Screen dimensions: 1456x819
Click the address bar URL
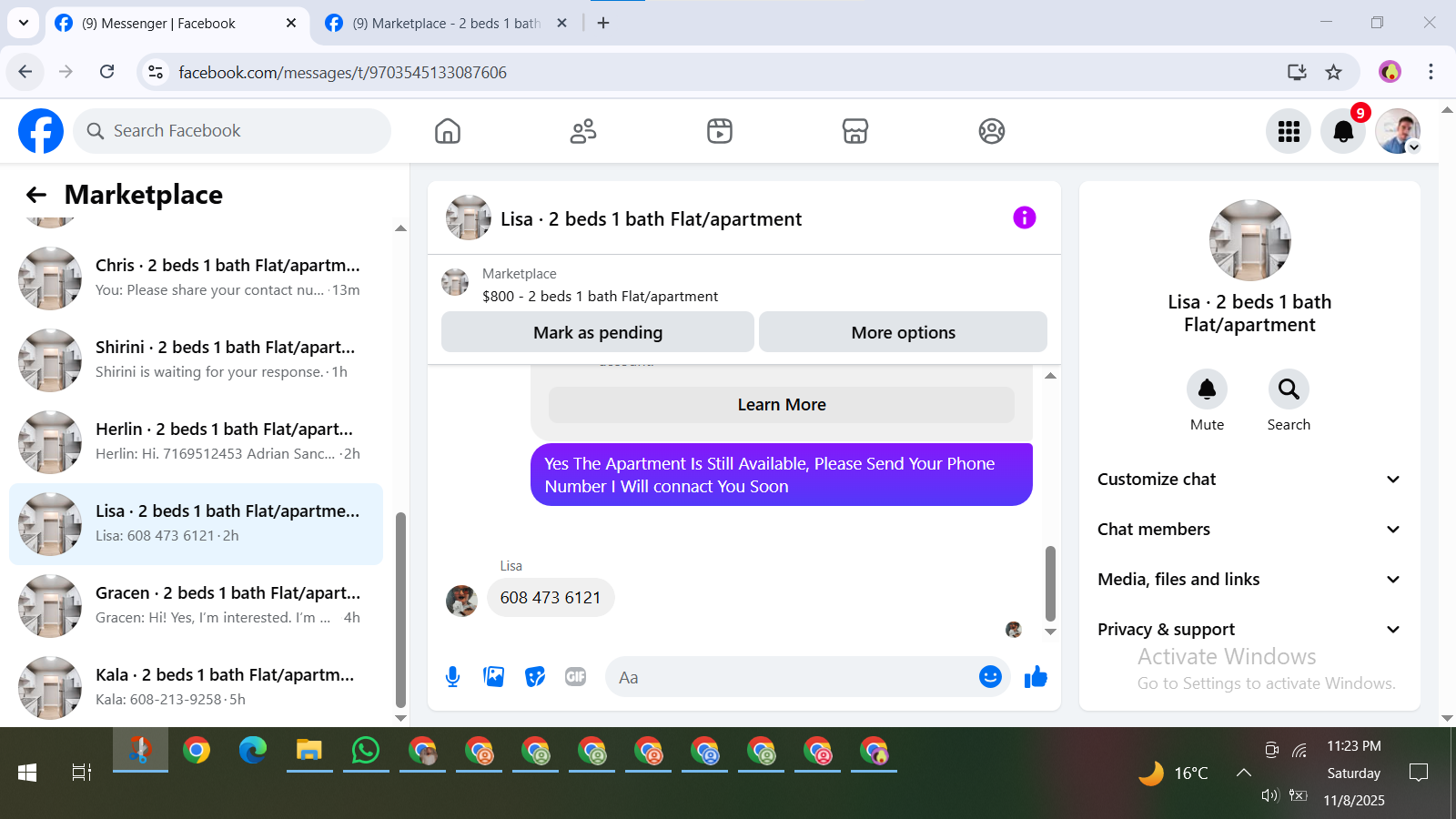pyautogui.click(x=342, y=73)
